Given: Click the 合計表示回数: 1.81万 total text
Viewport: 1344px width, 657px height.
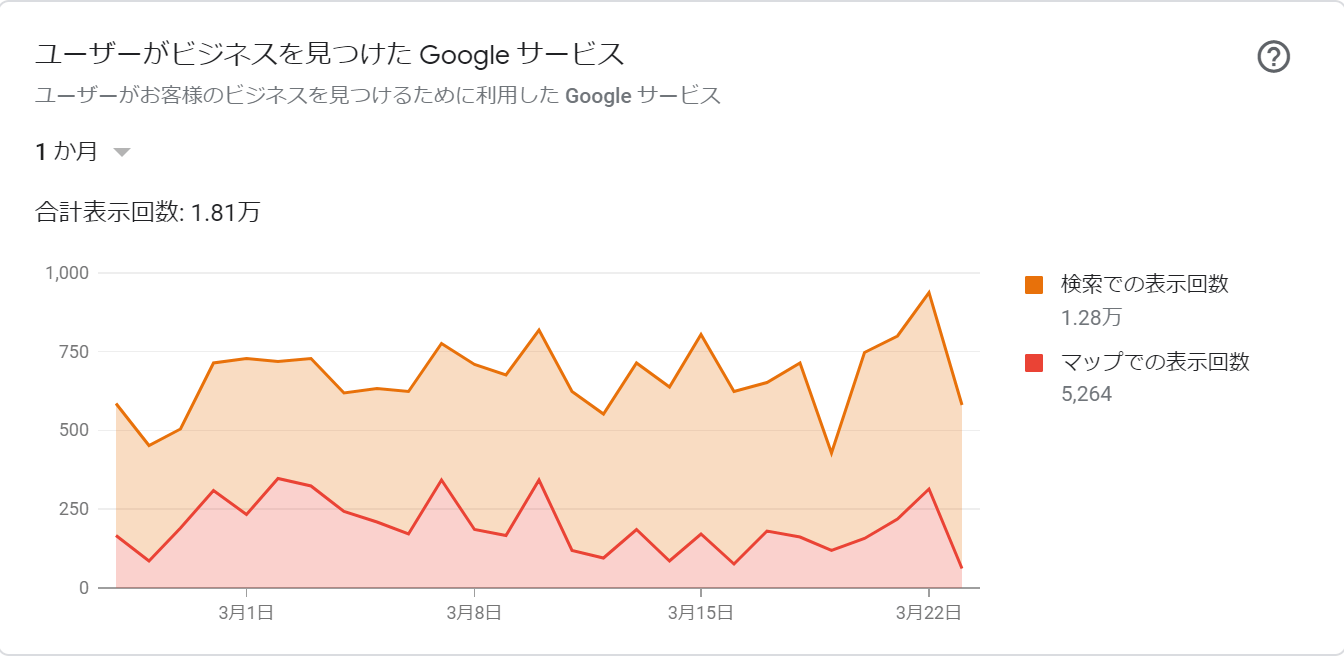Looking at the screenshot, I should [148, 212].
